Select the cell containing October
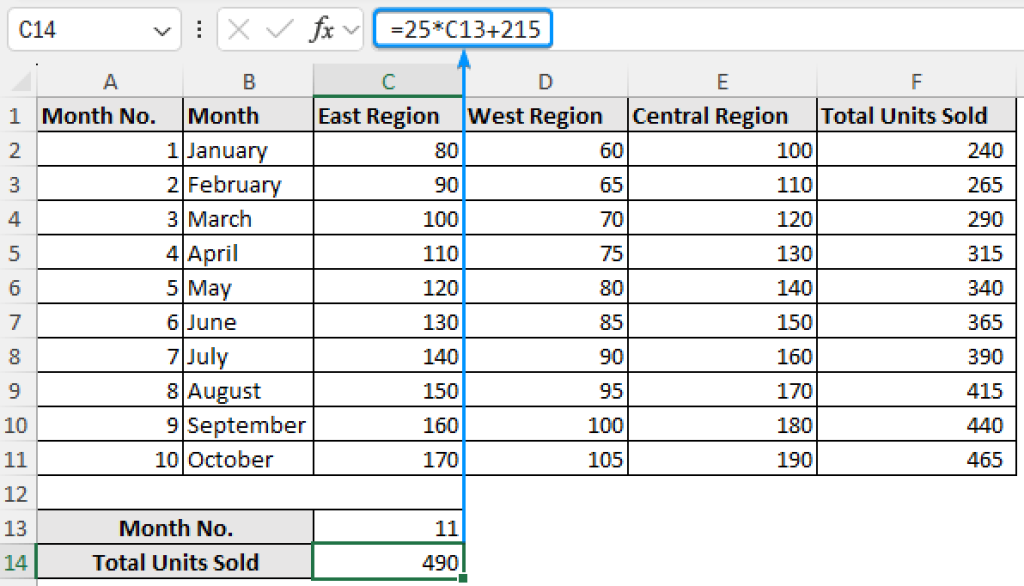1024x586 pixels. pyautogui.click(x=248, y=459)
